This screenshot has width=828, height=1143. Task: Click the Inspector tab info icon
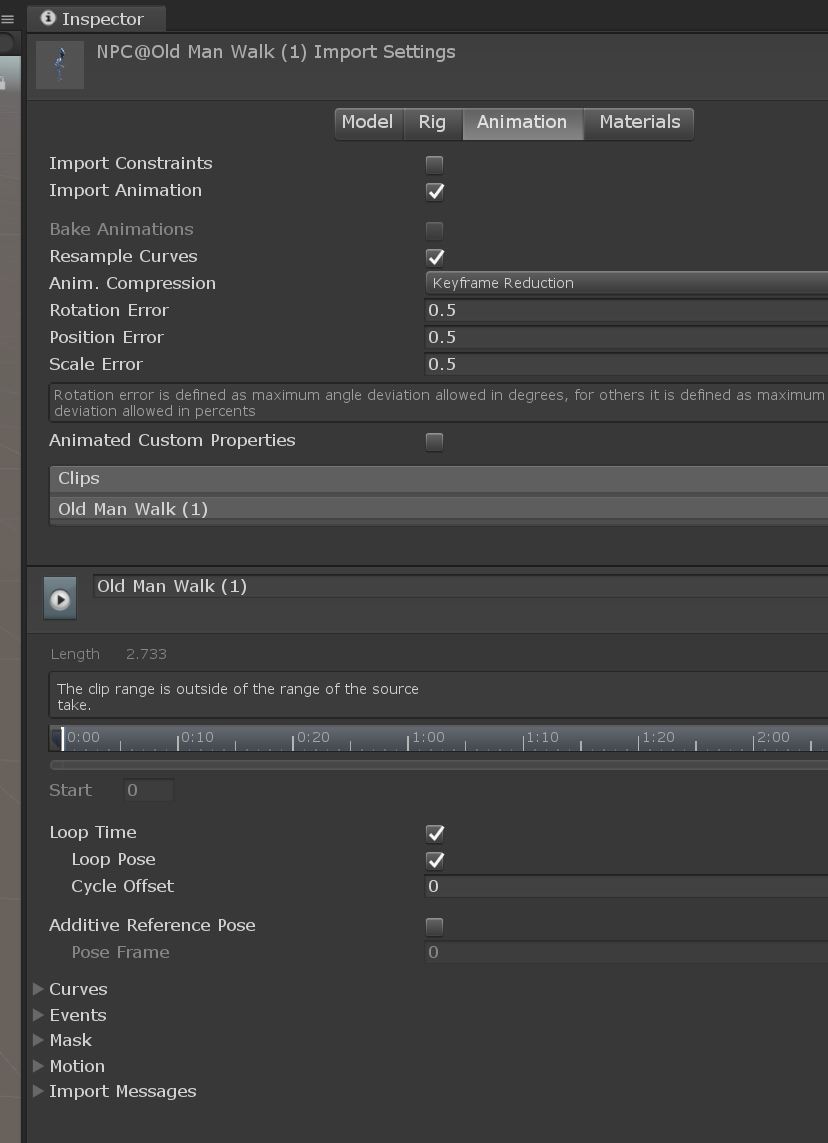(x=48, y=18)
